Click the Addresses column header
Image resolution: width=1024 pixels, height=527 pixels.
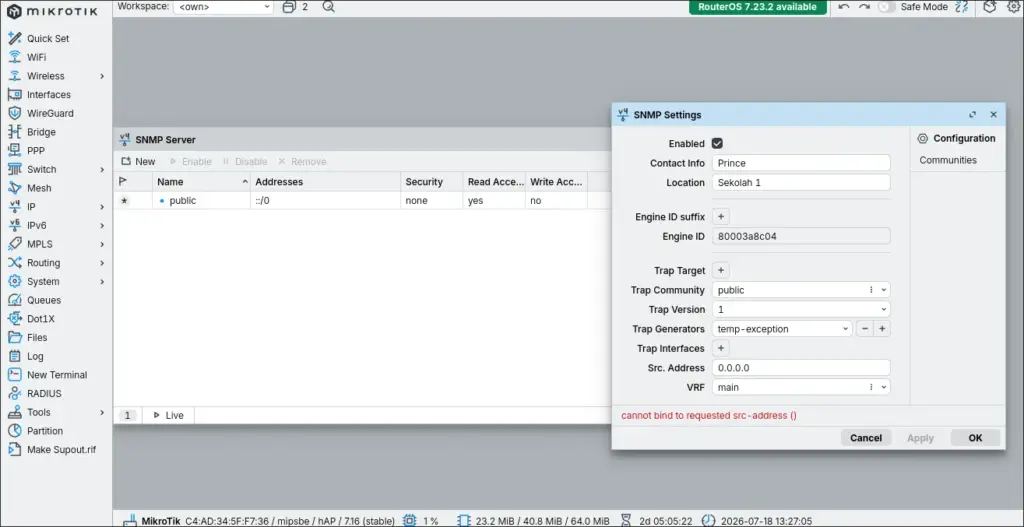point(326,182)
